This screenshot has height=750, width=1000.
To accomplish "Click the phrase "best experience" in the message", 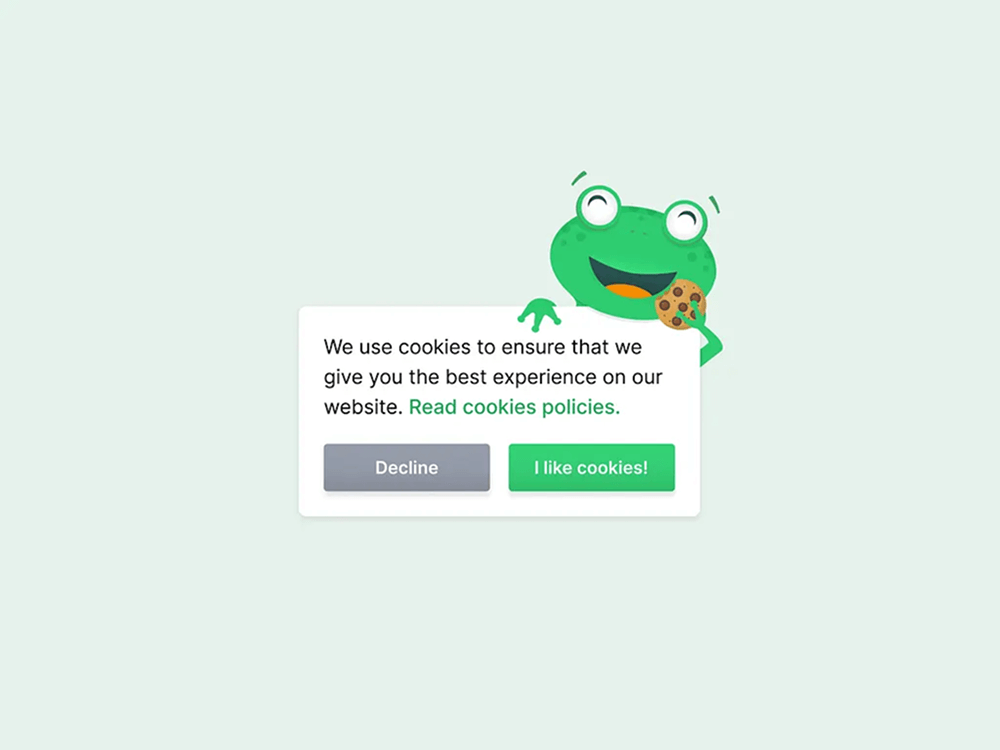I will click(x=520, y=377).
